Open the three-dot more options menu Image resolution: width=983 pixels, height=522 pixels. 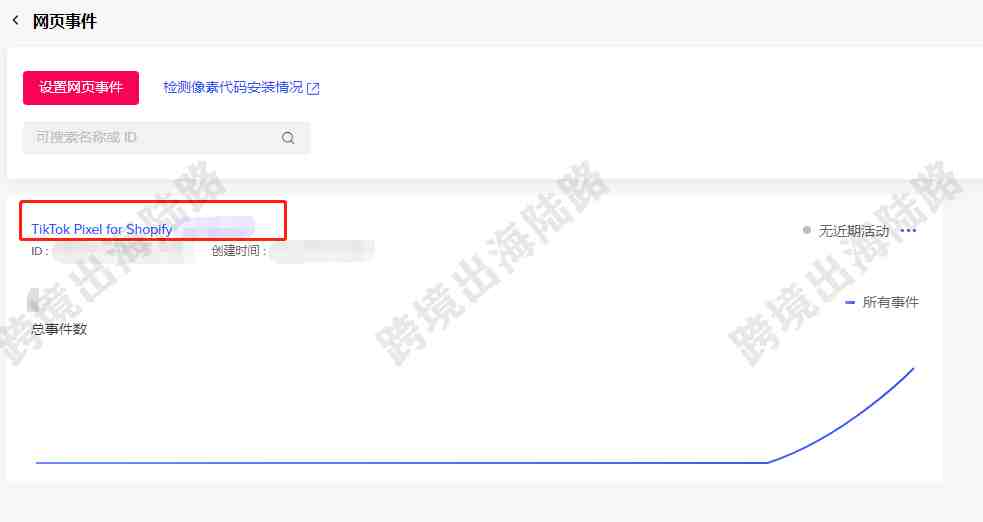point(908,231)
